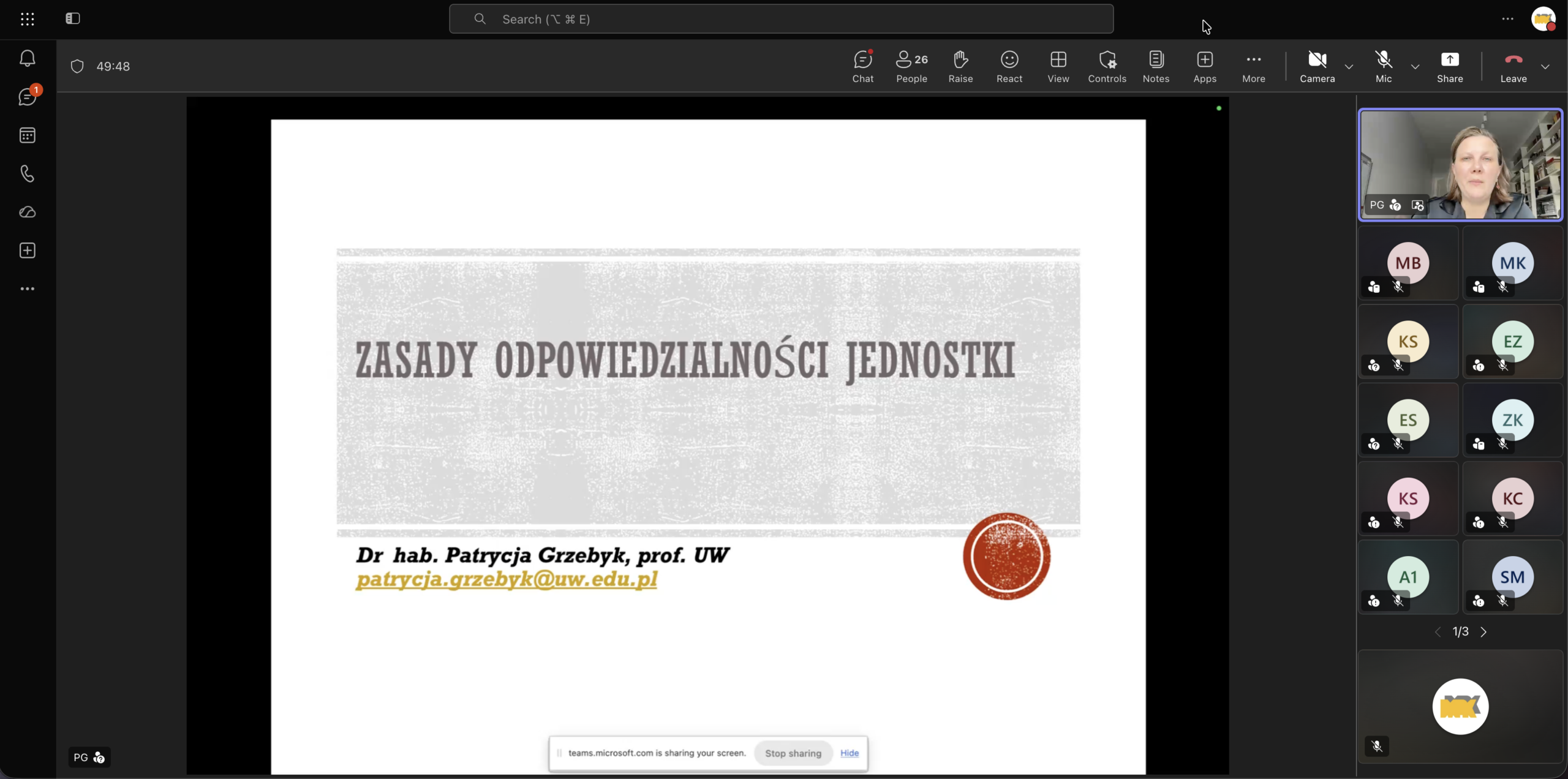Toggle the sidebar panel layout icon

[73, 18]
